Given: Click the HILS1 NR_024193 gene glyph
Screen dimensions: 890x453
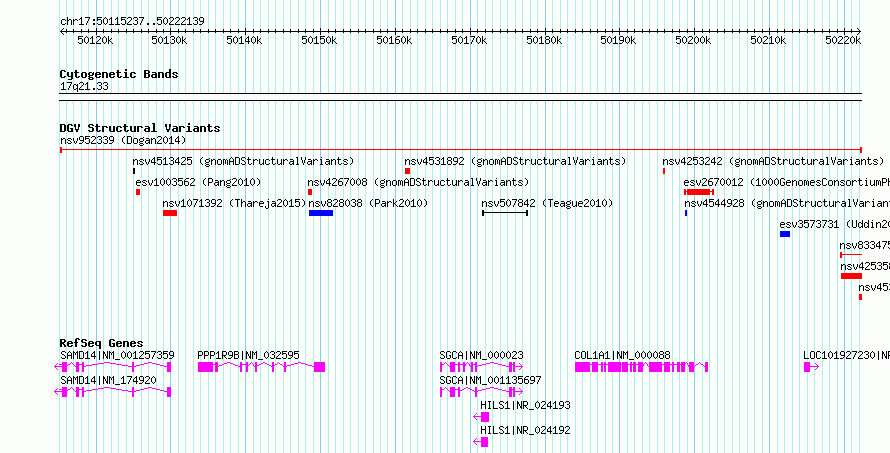Looking at the screenshot, I should coord(481,417).
